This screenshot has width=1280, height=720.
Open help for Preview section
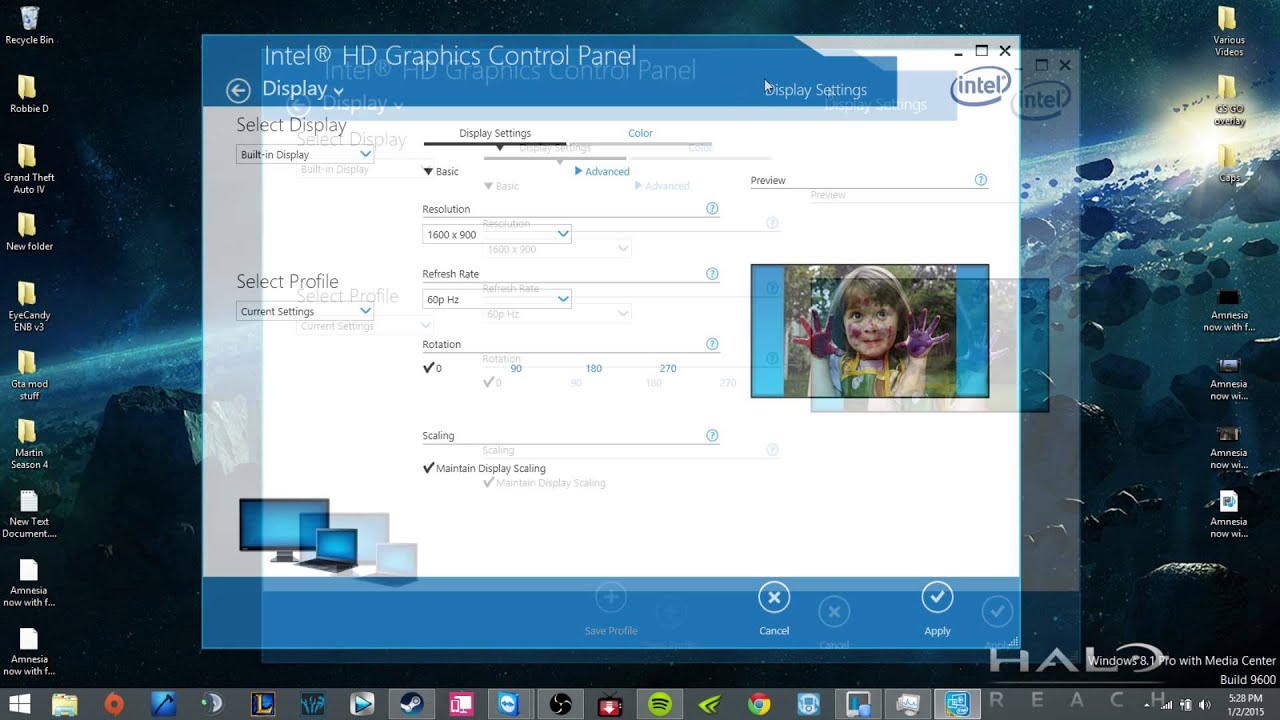coord(981,180)
